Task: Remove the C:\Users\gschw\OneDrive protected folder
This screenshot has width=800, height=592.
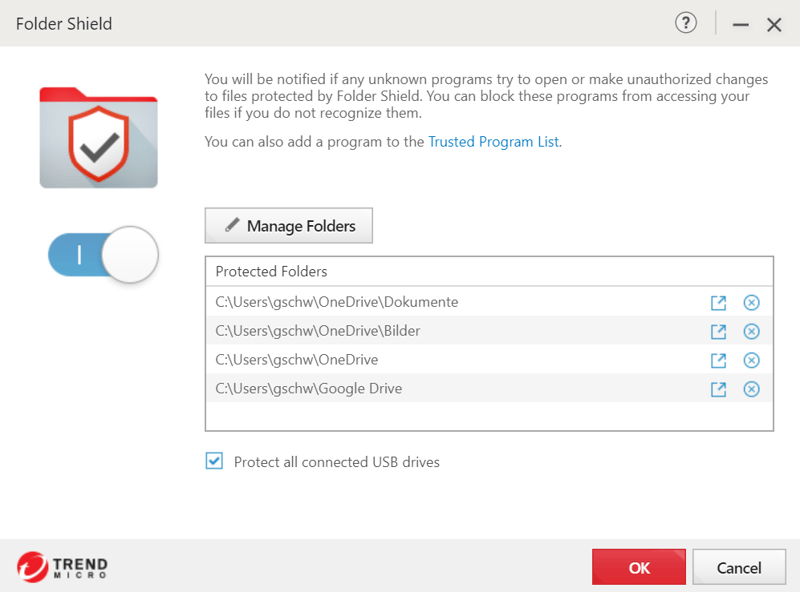Action: pos(751,361)
